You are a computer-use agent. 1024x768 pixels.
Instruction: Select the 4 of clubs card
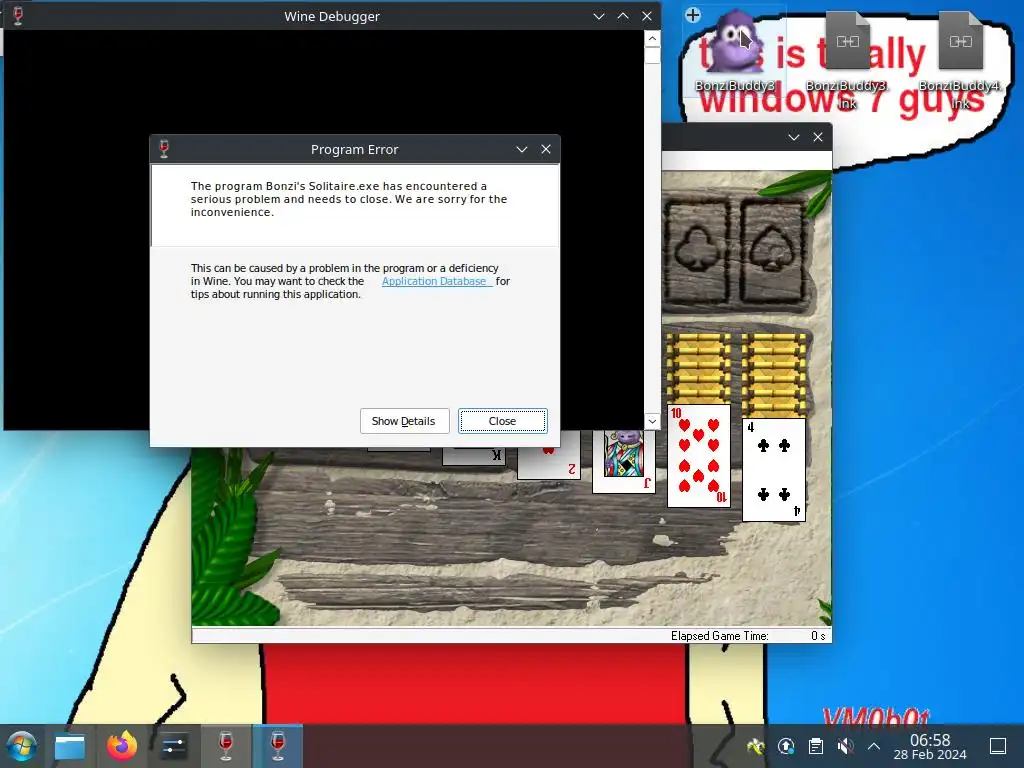click(x=774, y=470)
